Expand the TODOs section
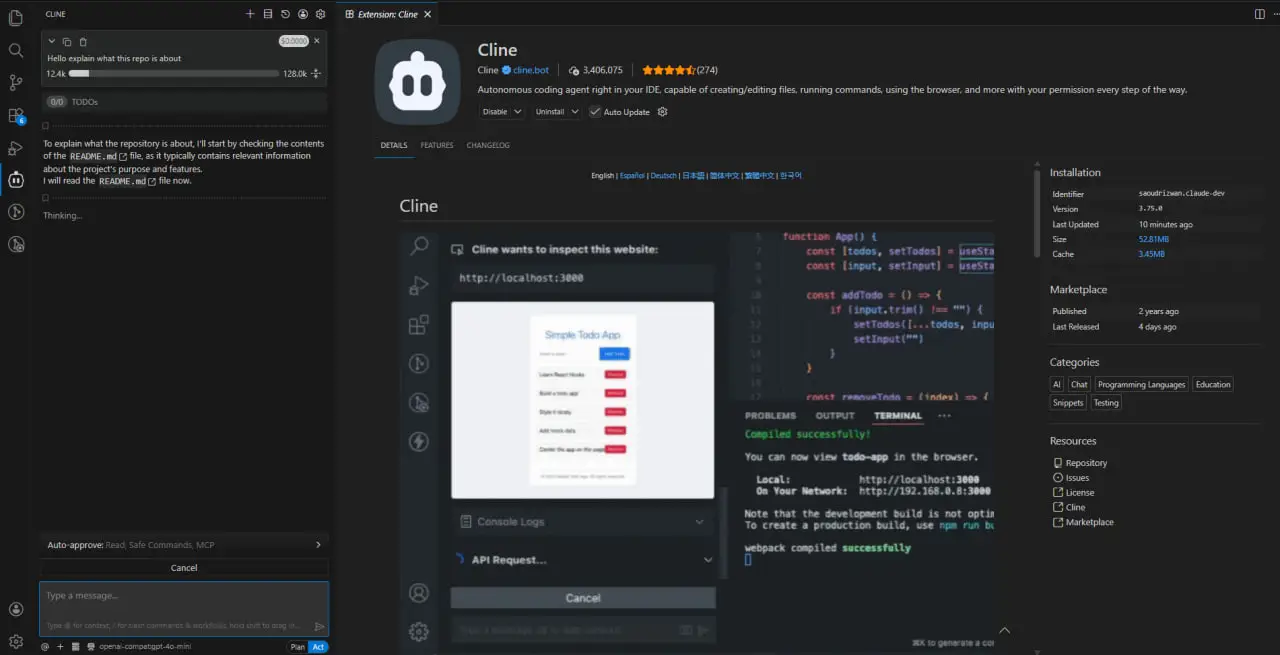This screenshot has width=1280, height=655. pos(184,102)
